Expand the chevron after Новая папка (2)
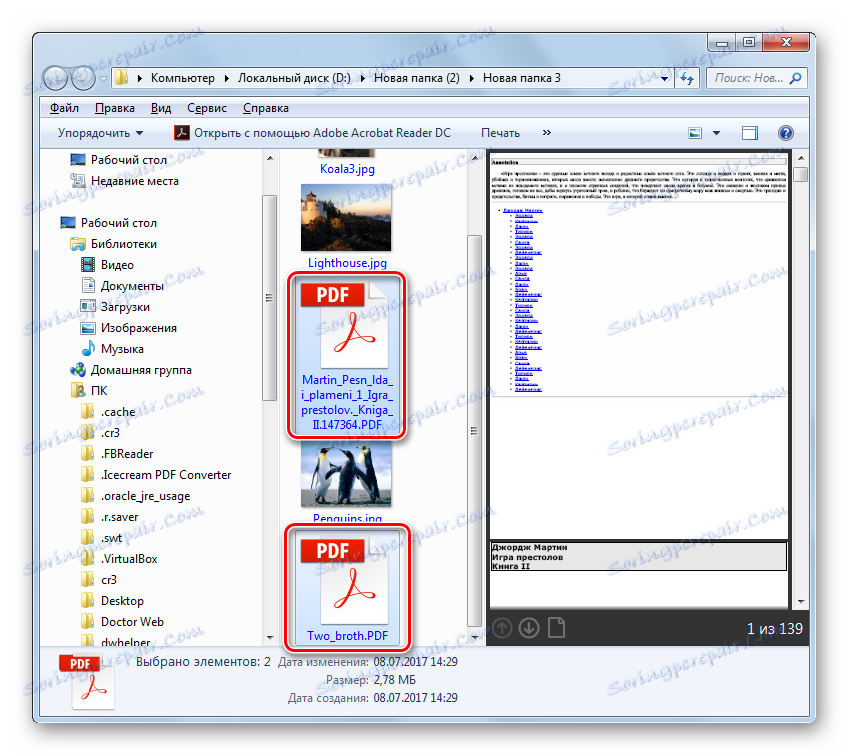849x756 pixels. coord(472,79)
